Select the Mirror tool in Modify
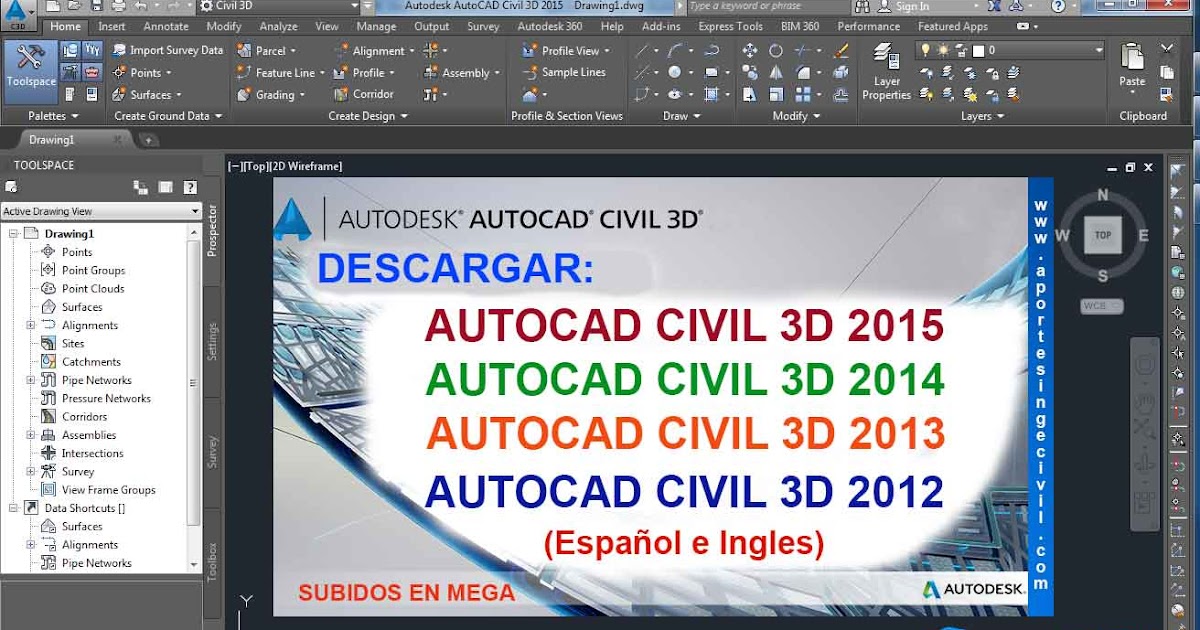1200x630 pixels. point(776,72)
